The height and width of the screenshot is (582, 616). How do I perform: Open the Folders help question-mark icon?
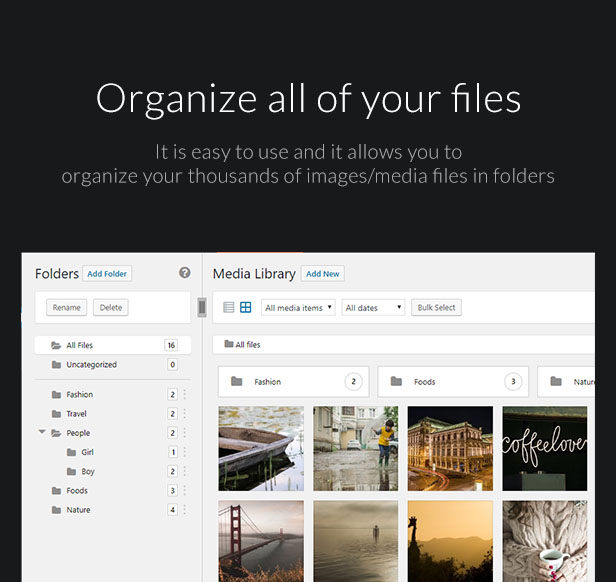(185, 273)
